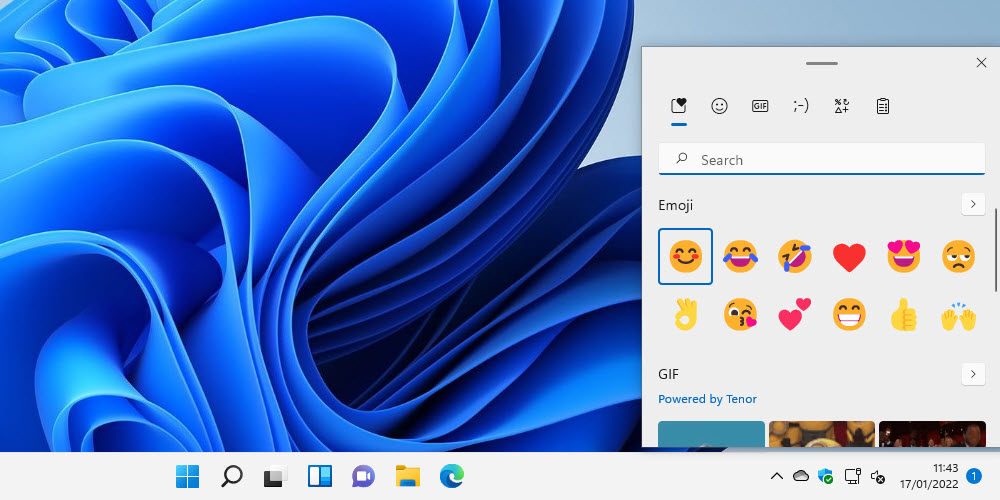Open the Kaomoji ;-) tab
Screen dimensions: 1000x500
click(x=801, y=106)
